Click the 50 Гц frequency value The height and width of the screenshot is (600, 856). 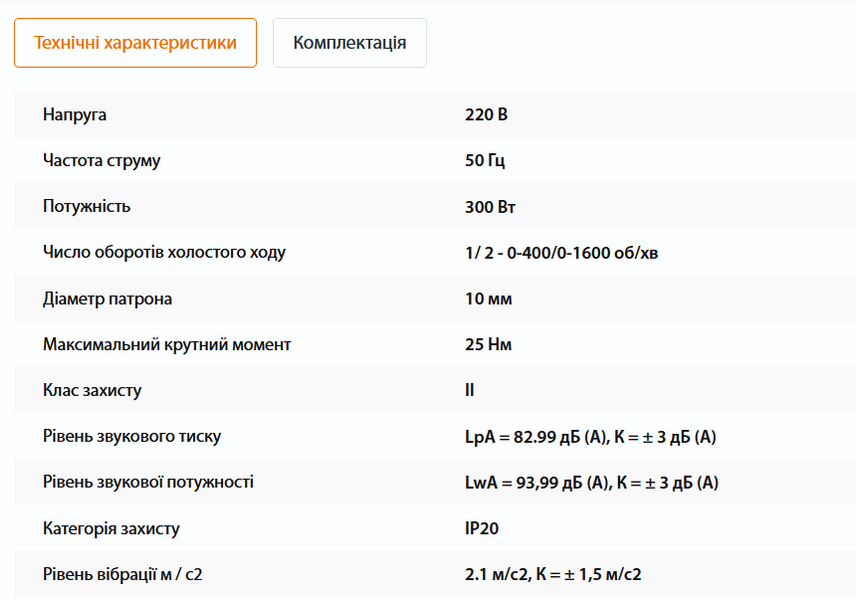click(485, 161)
